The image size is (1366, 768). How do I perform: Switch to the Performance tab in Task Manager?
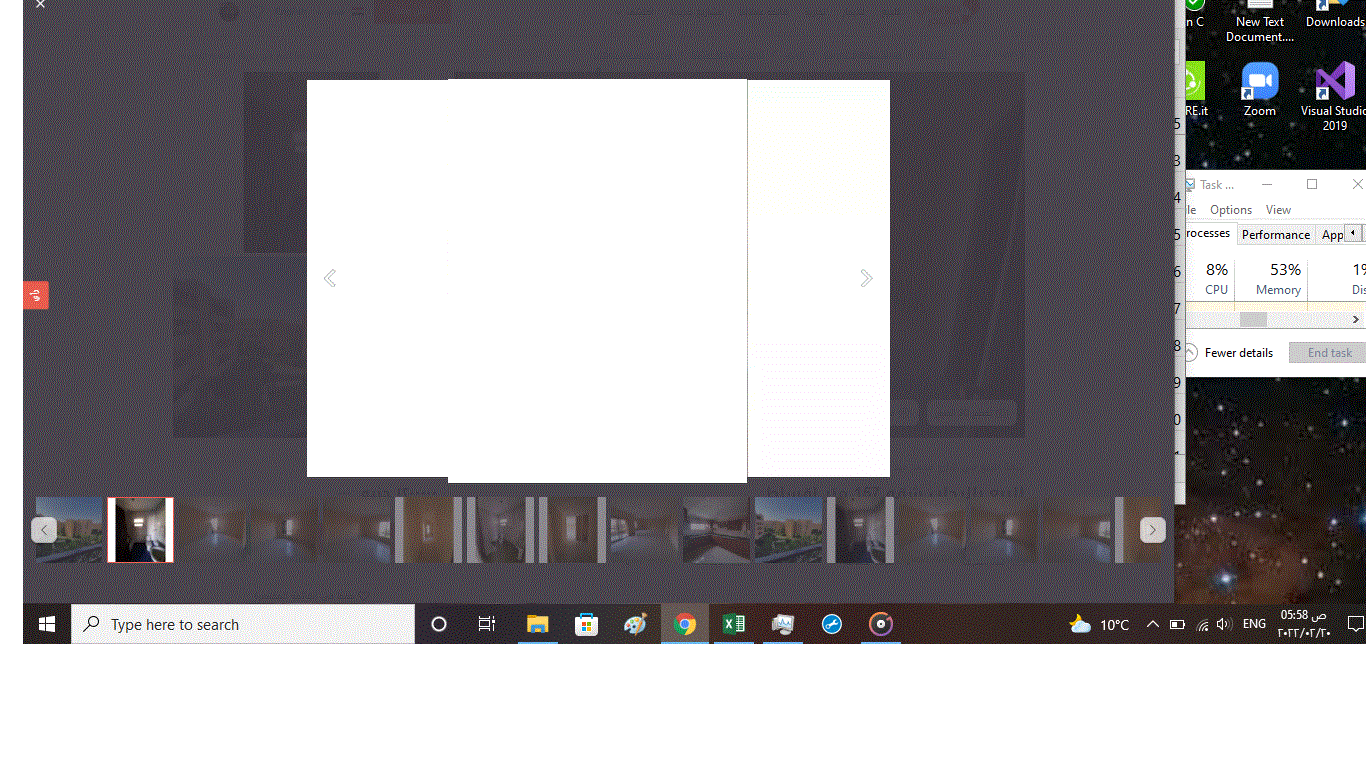coord(1275,235)
